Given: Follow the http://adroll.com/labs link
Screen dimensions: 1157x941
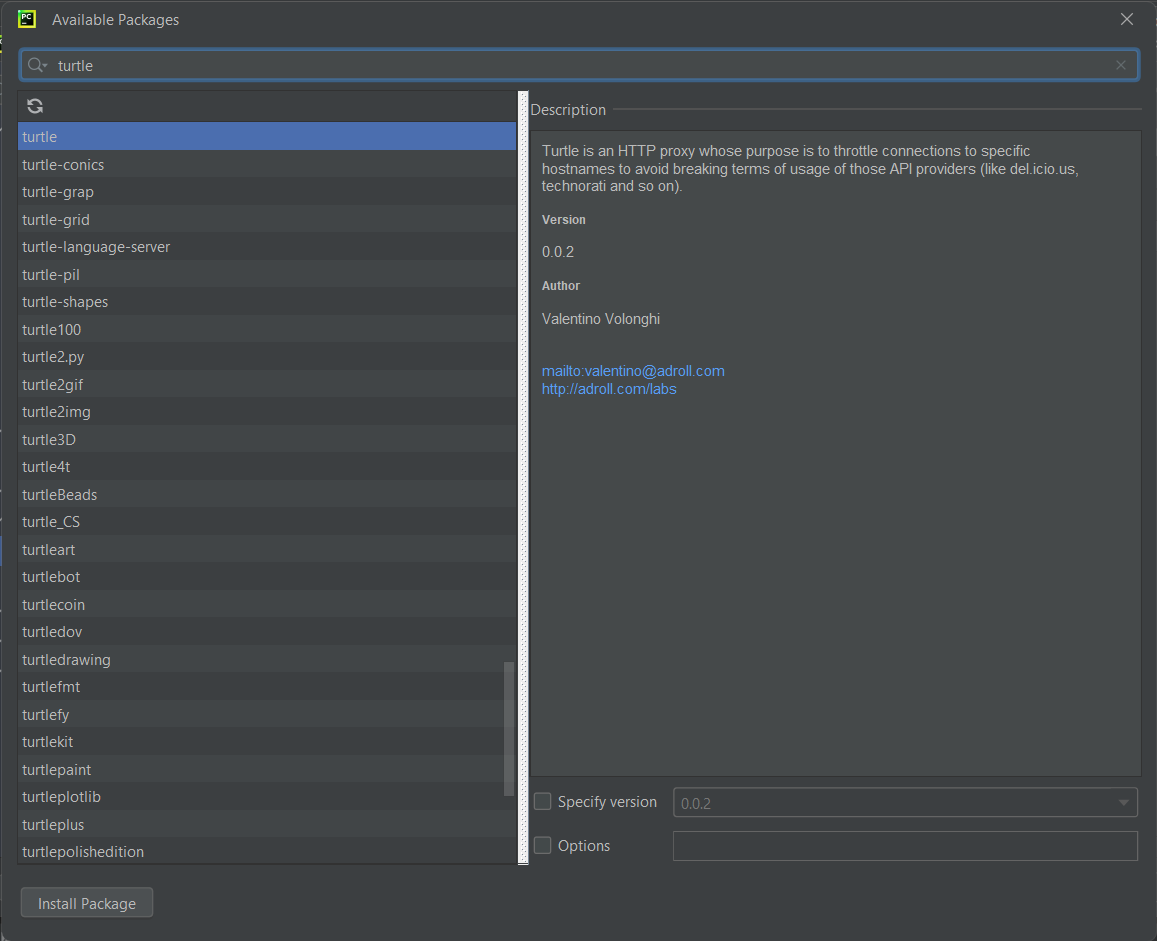Looking at the screenshot, I should coord(609,389).
